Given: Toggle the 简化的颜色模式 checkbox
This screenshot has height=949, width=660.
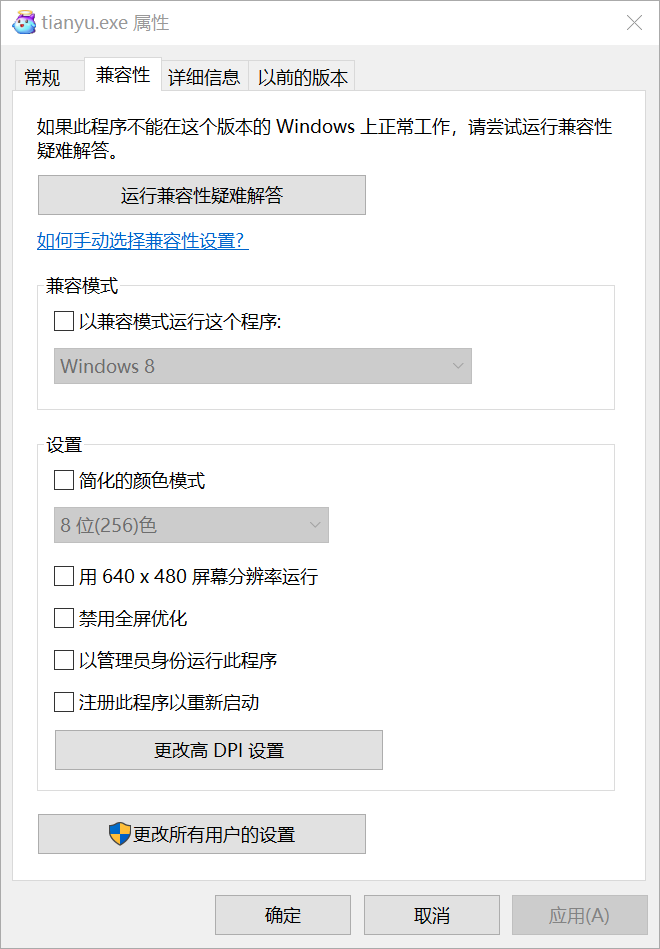Looking at the screenshot, I should coord(64,481).
